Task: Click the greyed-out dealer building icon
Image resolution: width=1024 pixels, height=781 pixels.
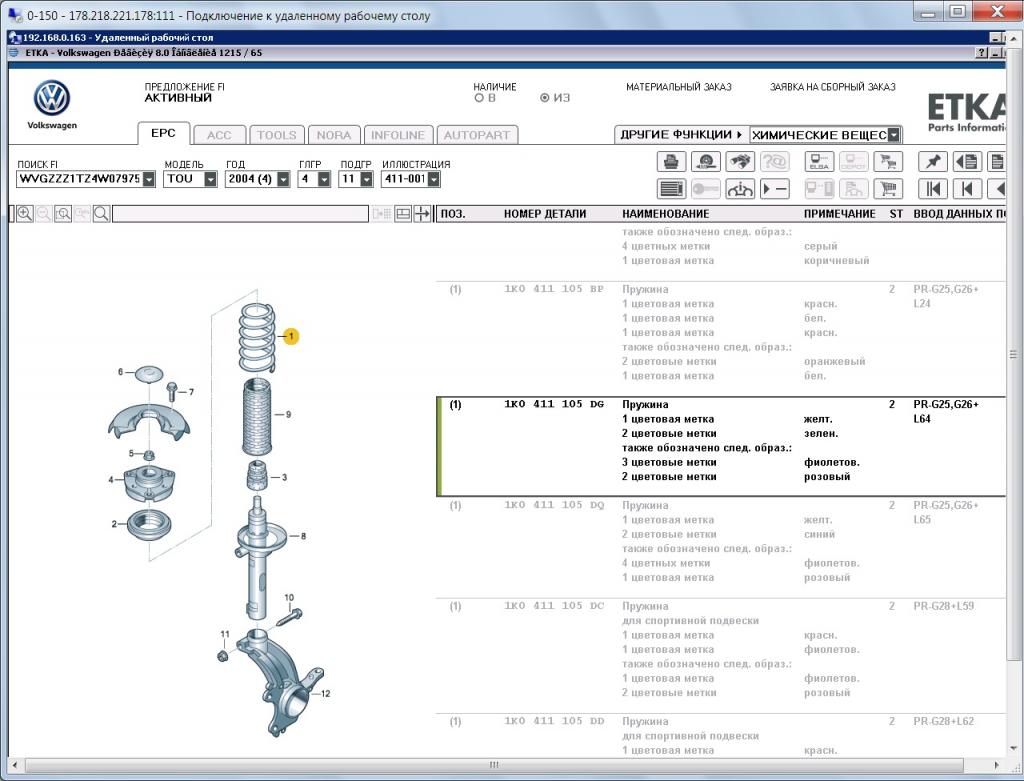Action: [x=853, y=189]
